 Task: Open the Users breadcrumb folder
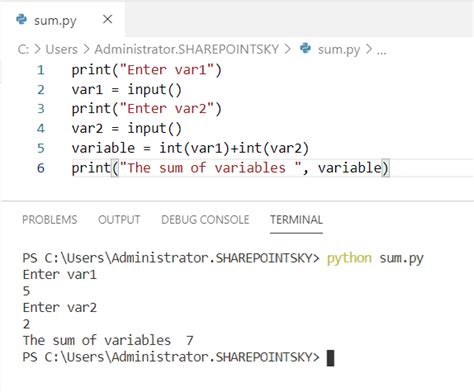coord(61,49)
